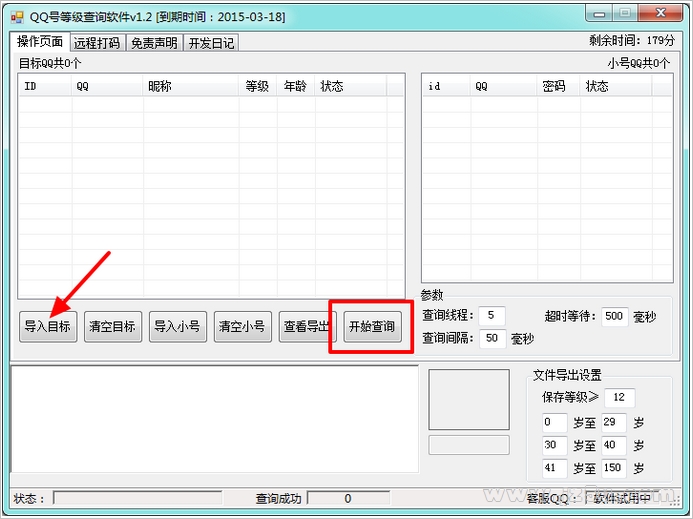This screenshot has width=693, height=519.
Task: Click the 密码 column header in 小号 list
Action: click(558, 86)
